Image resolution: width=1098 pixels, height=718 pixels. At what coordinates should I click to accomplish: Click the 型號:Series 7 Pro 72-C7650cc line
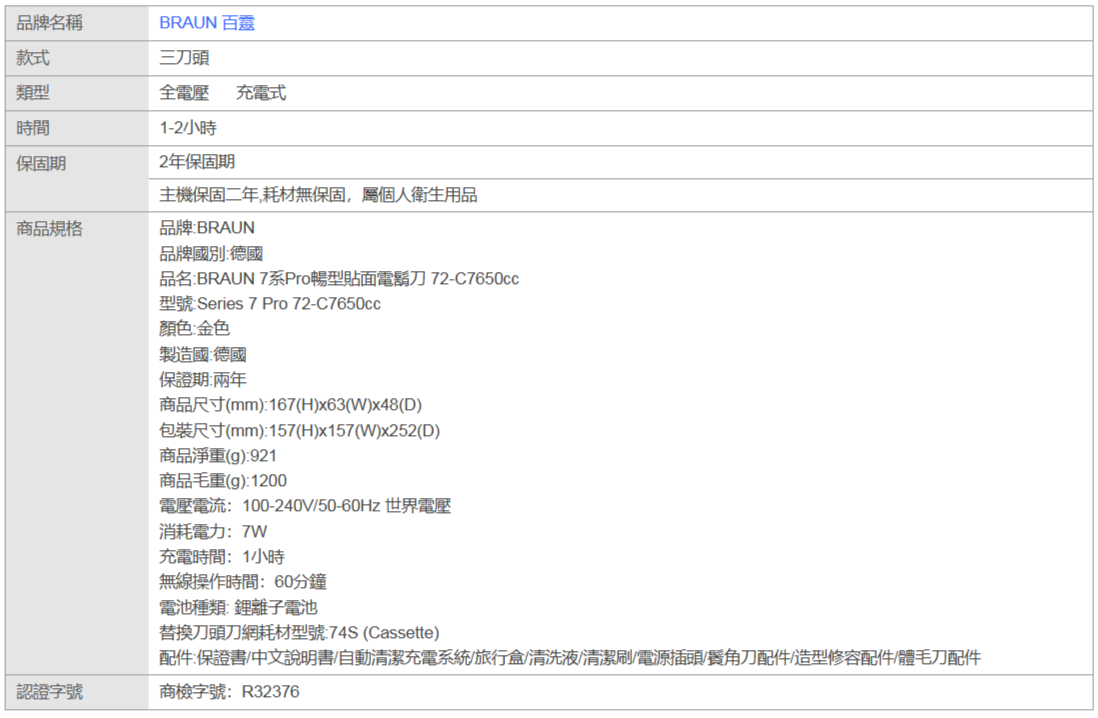270,304
